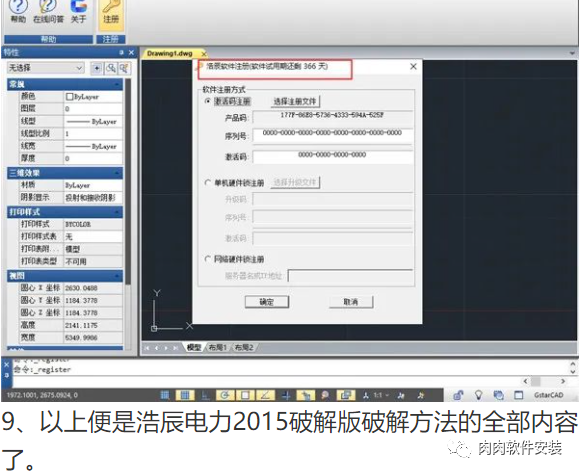The image size is (580, 474).
Task: Click command line horizontal scrollbar thumb
Action: click(536, 381)
